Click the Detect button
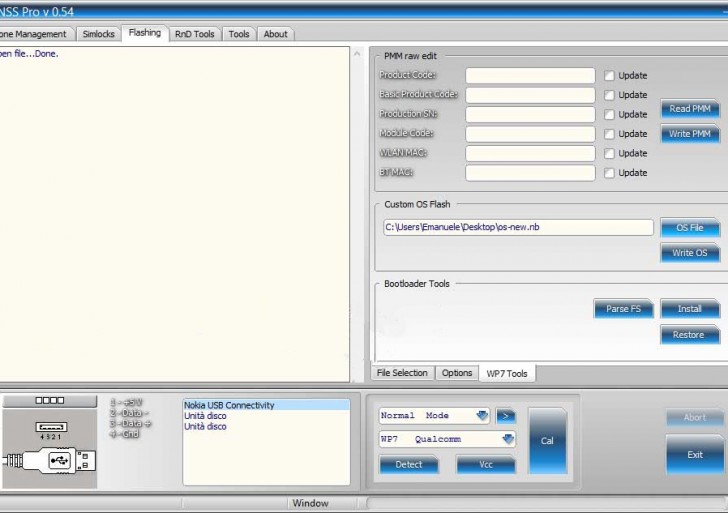This screenshot has height=513, width=728. pos(409,465)
